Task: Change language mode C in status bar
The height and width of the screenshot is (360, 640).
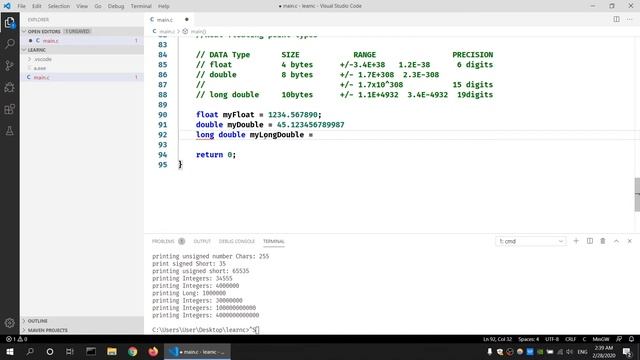Action: (584, 339)
